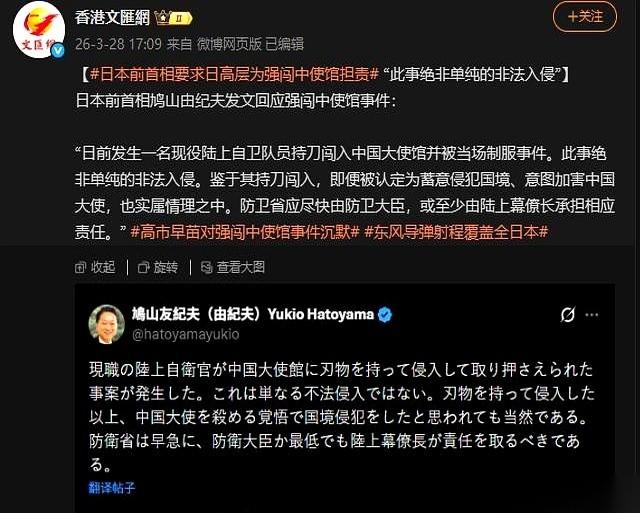Click Yukio Hatoyama's profile photo

click(107, 324)
